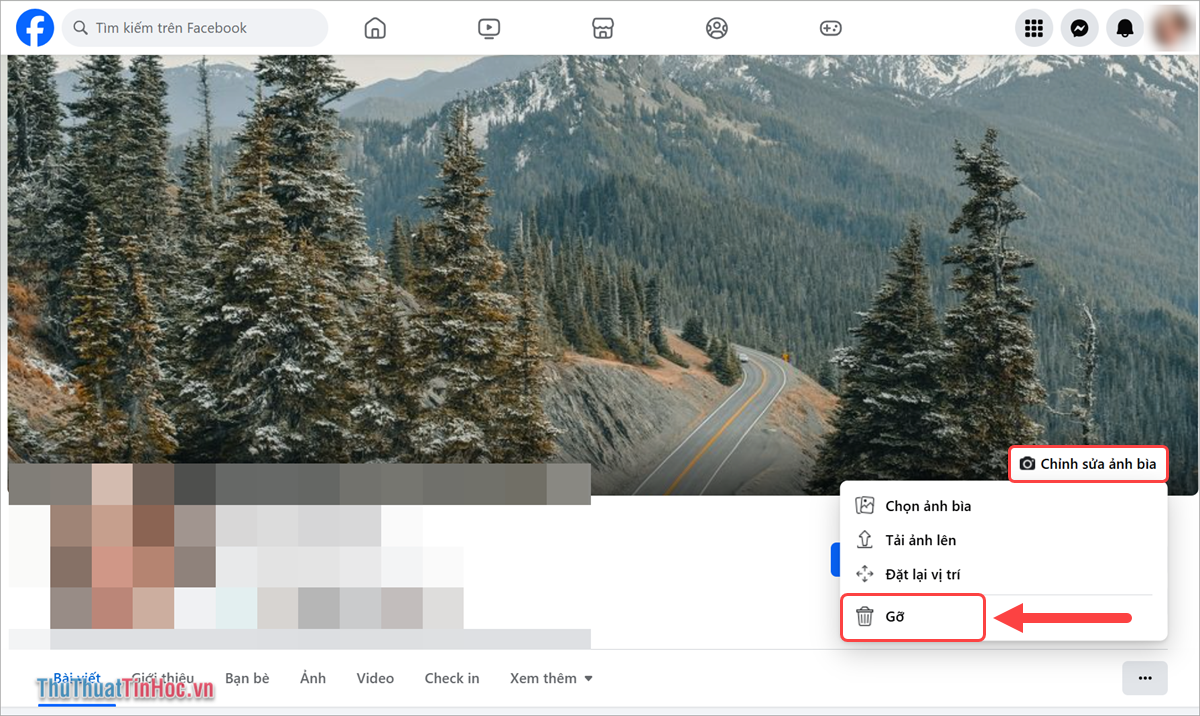Open the three-dots profile options button

[x=1145, y=678]
